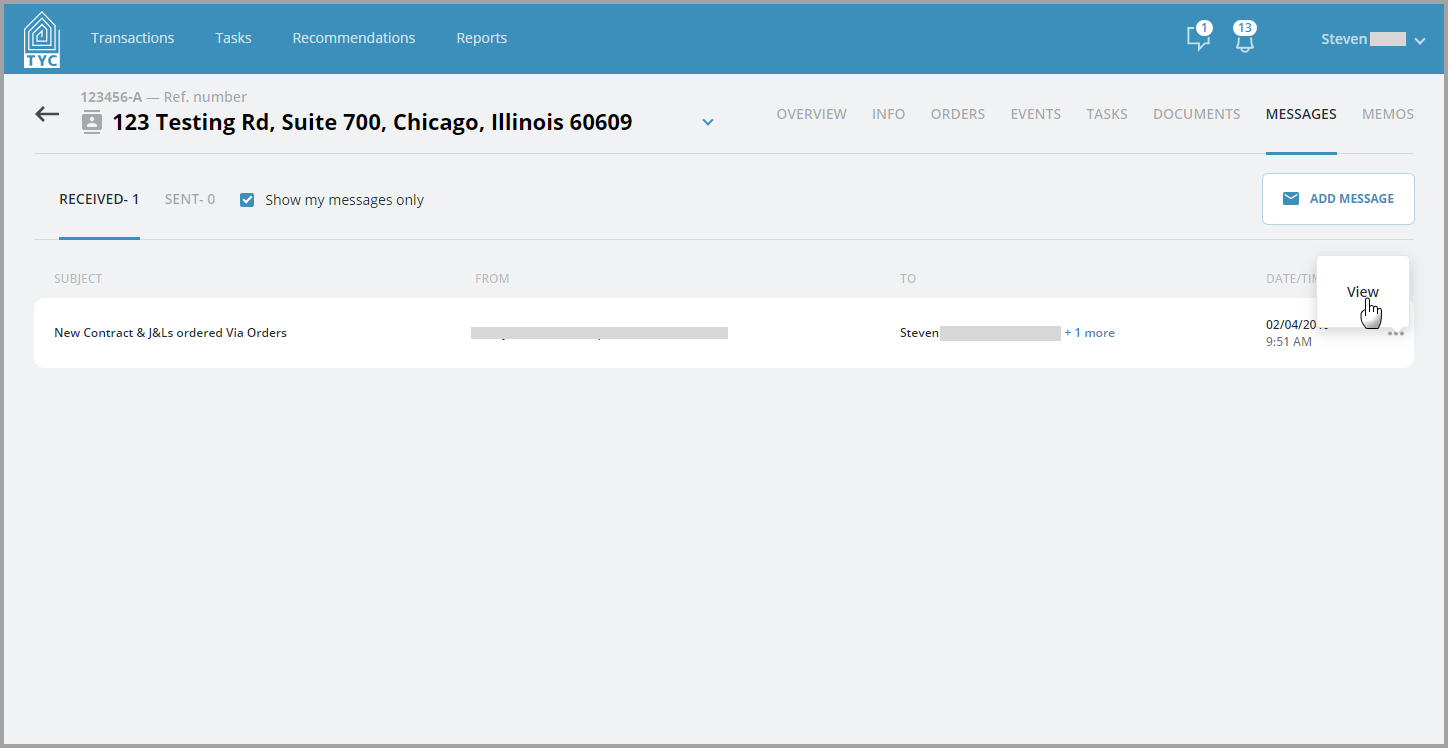
Task: Open Recommendations in the top navigation
Action: point(354,38)
